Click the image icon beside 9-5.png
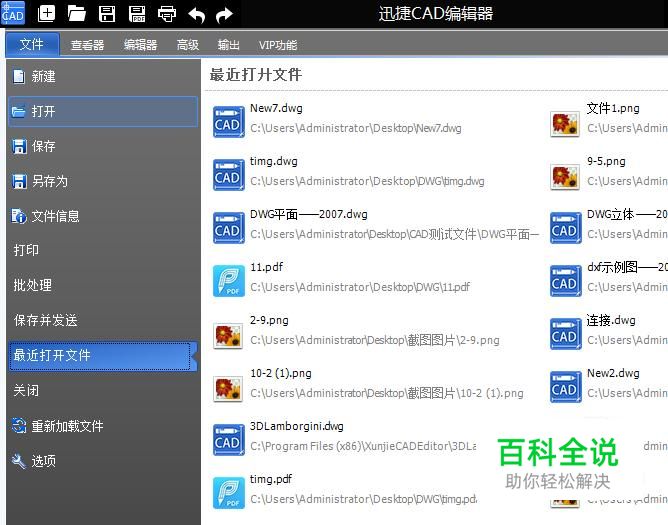 (565, 176)
